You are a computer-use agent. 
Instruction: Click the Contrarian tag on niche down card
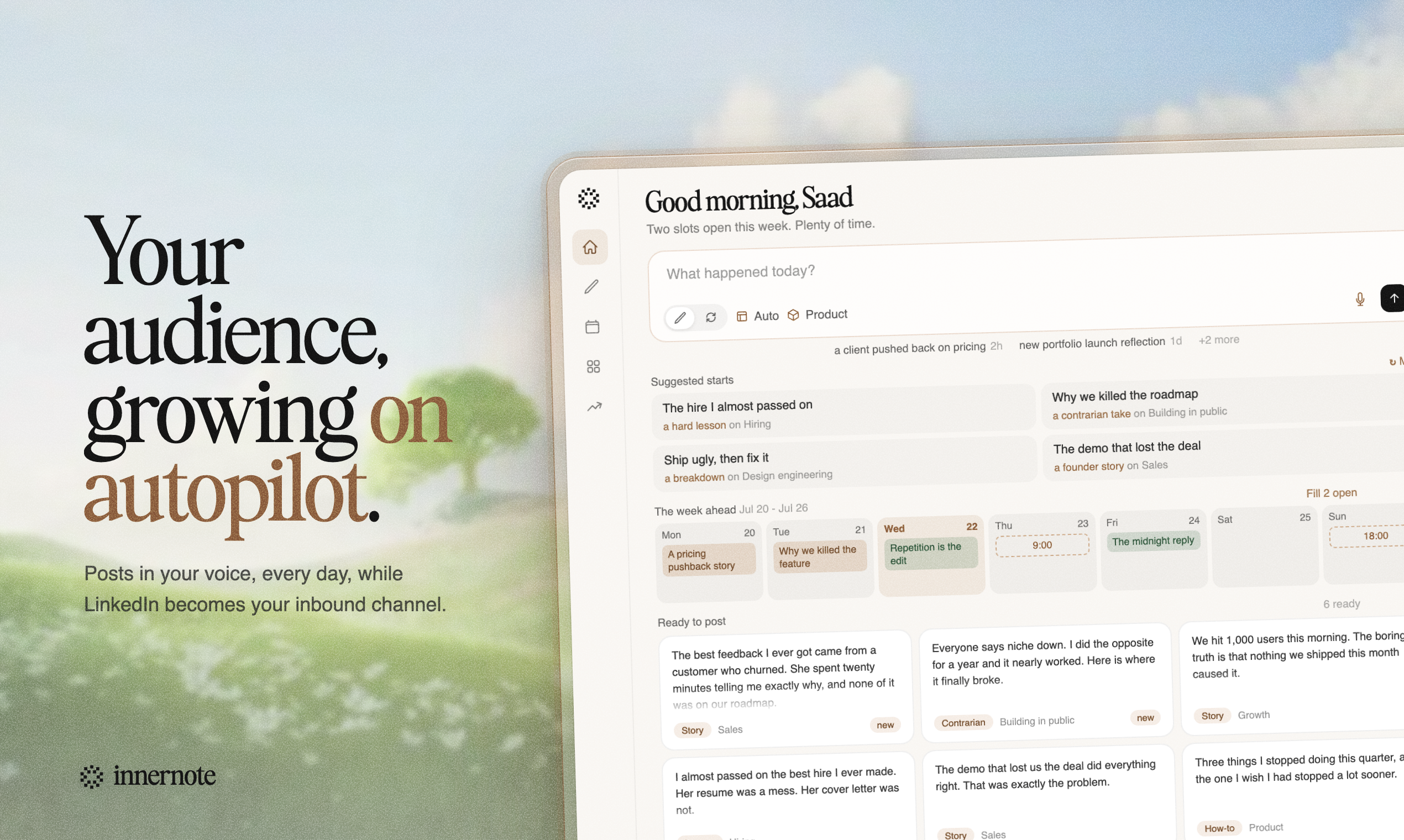[963, 723]
